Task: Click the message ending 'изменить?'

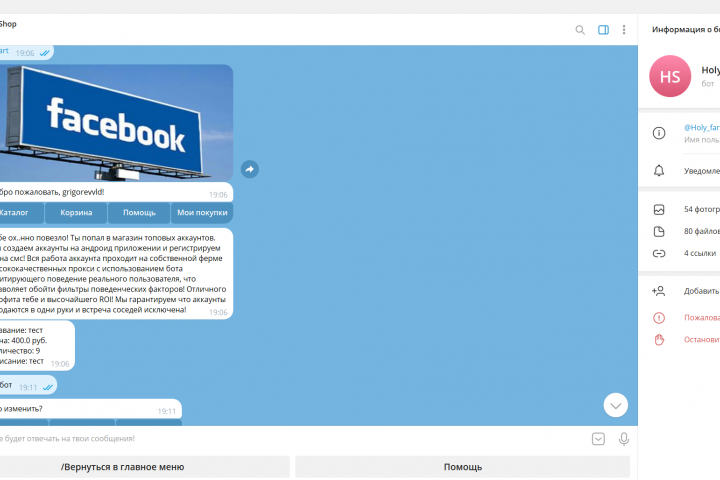Action: (90, 409)
